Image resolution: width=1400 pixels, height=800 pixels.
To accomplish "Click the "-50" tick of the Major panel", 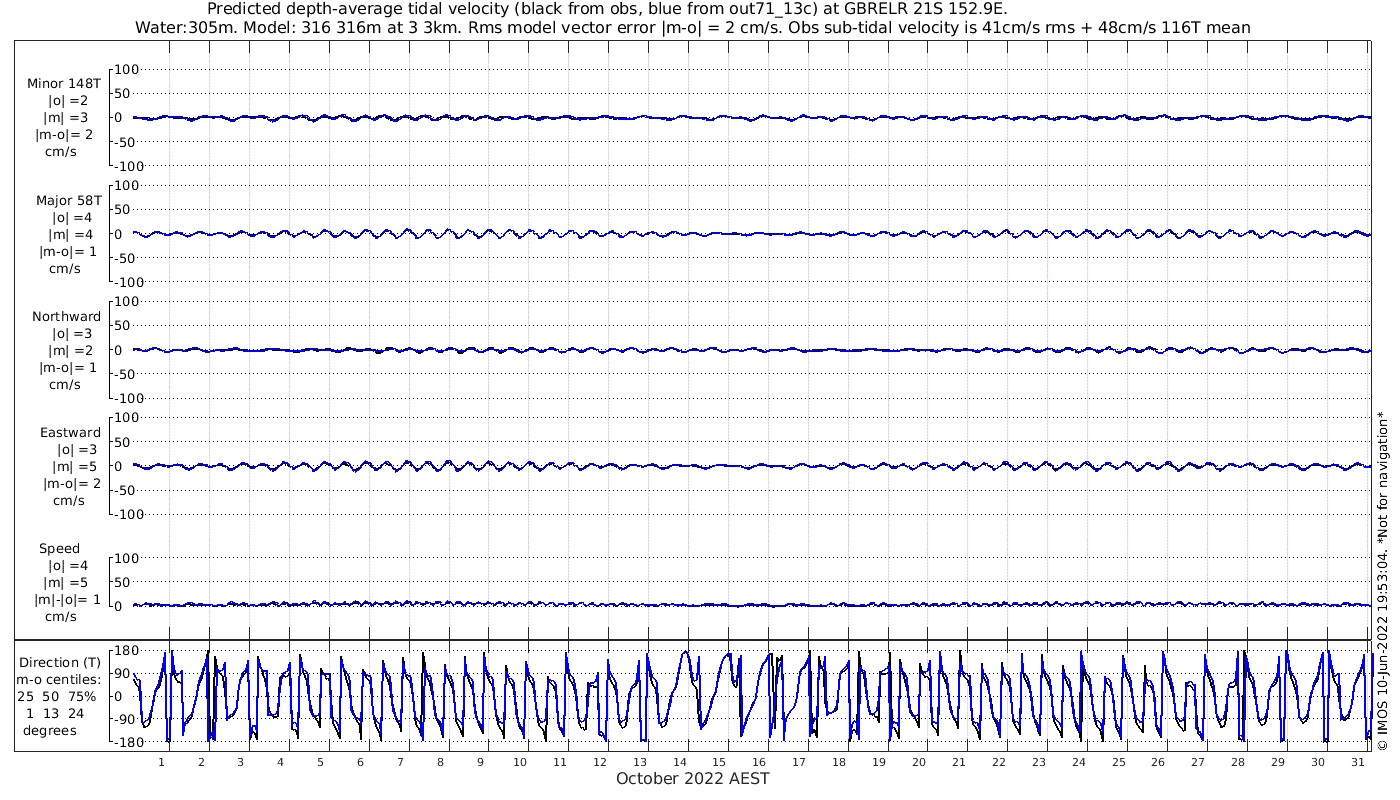I will (126, 258).
